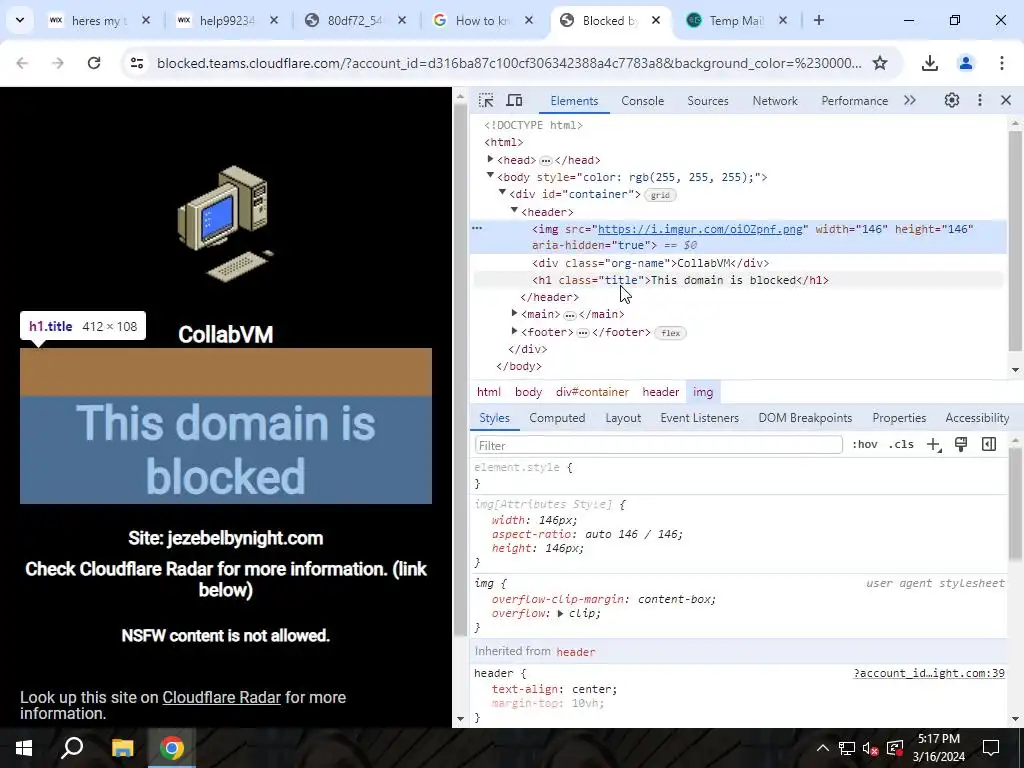Open the Chrome profile avatar
The height and width of the screenshot is (768, 1024).
[x=965, y=63]
